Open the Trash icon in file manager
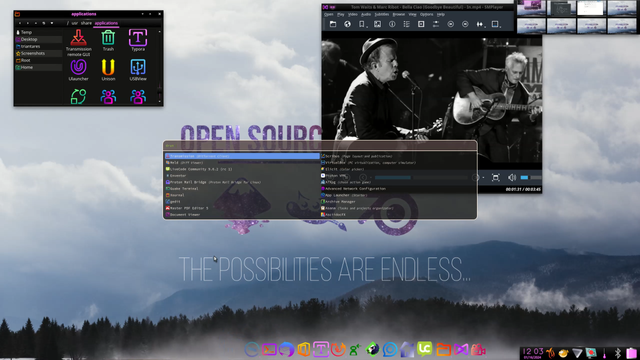 [x=108, y=40]
